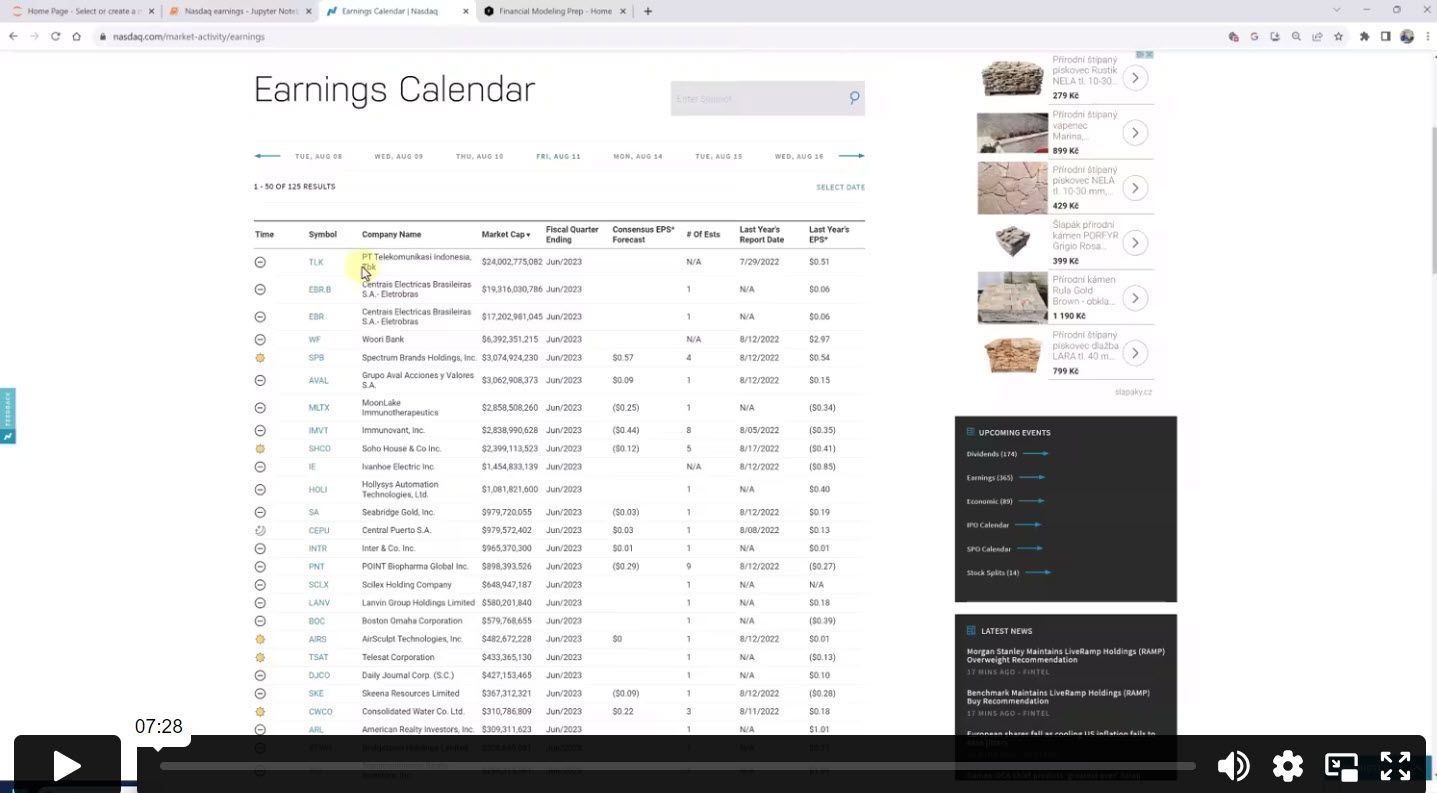Seek along the video progress bar
1437x793 pixels.
pos(678,766)
